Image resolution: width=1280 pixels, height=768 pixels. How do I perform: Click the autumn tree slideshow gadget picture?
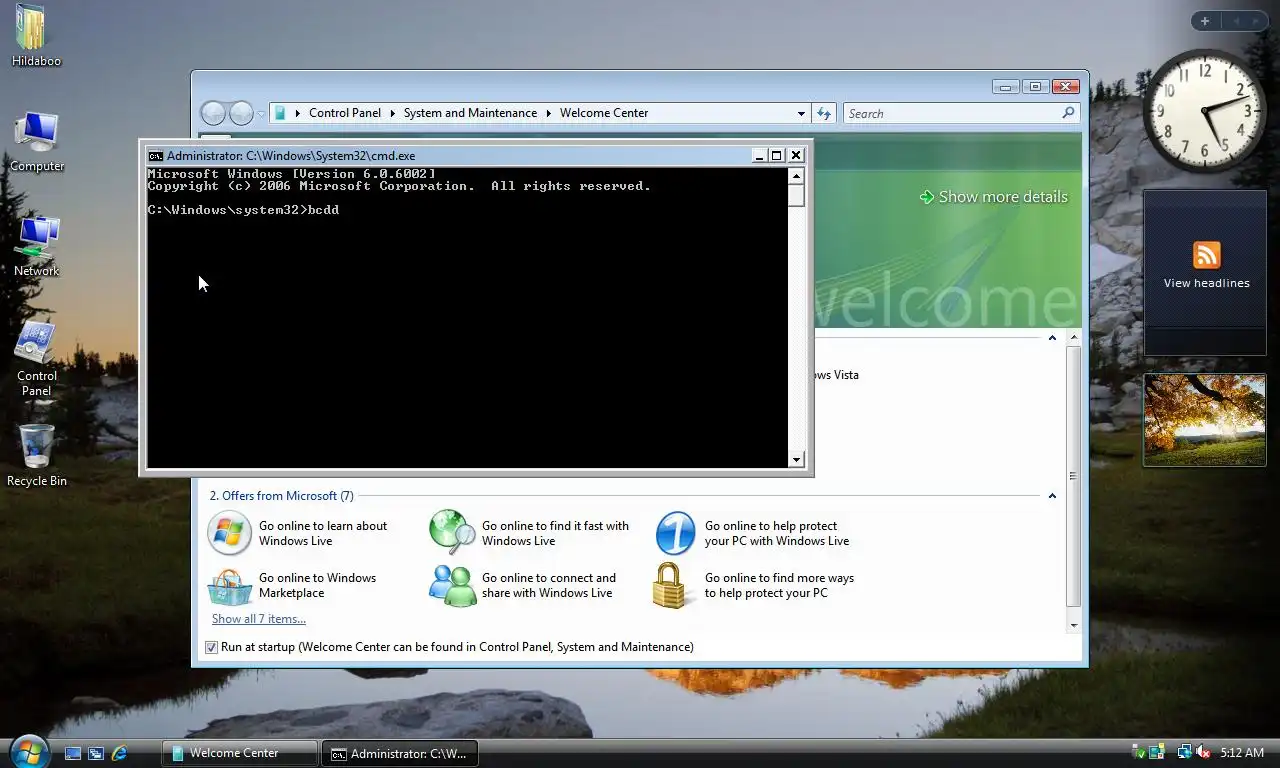1205,419
